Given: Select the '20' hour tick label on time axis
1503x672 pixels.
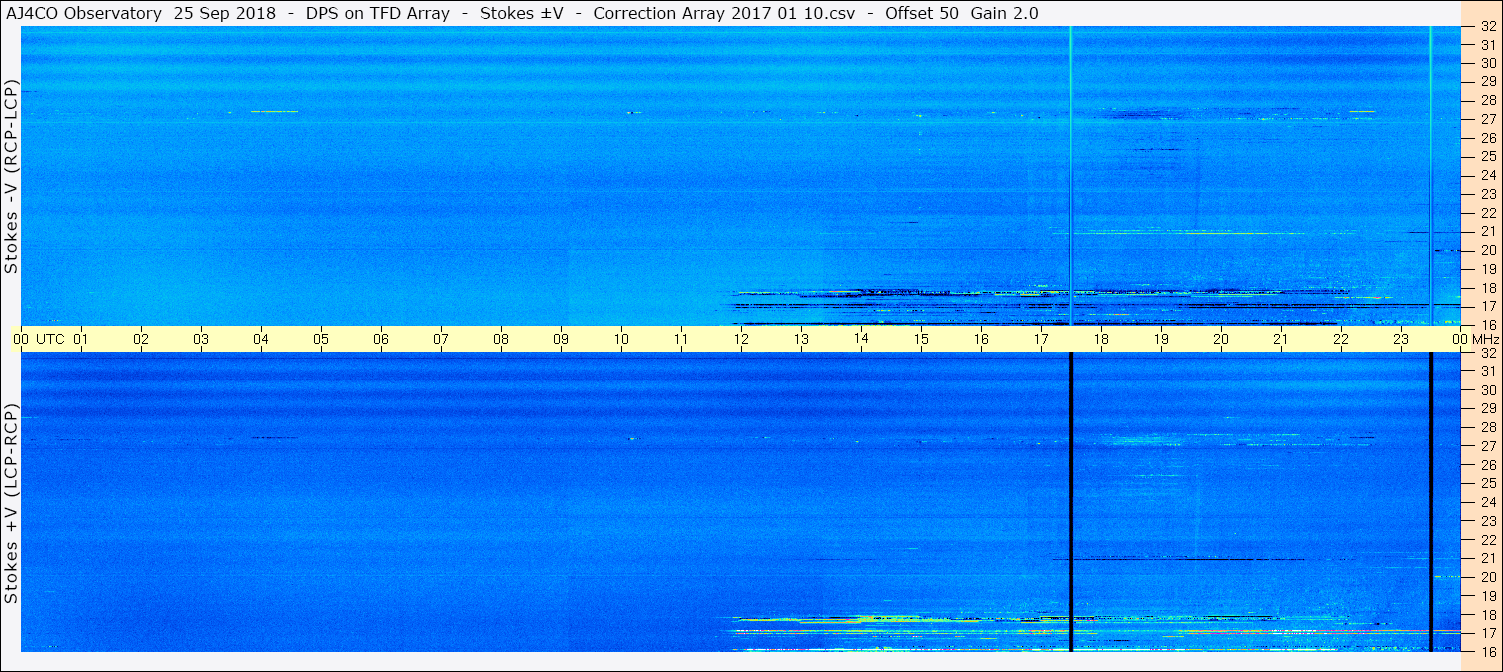Looking at the screenshot, I should (x=1221, y=339).
